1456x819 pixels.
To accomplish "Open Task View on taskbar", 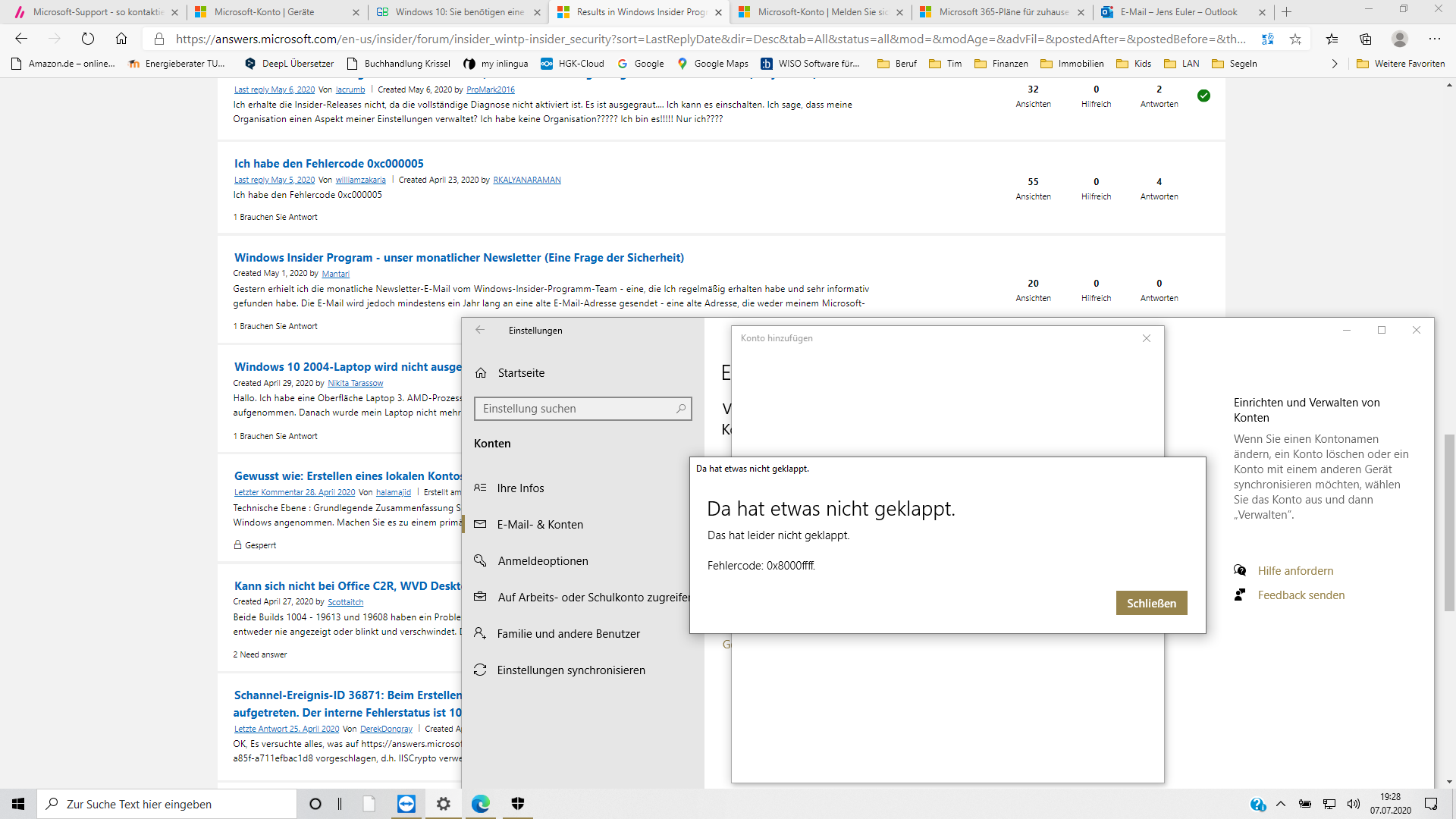I will 340,804.
